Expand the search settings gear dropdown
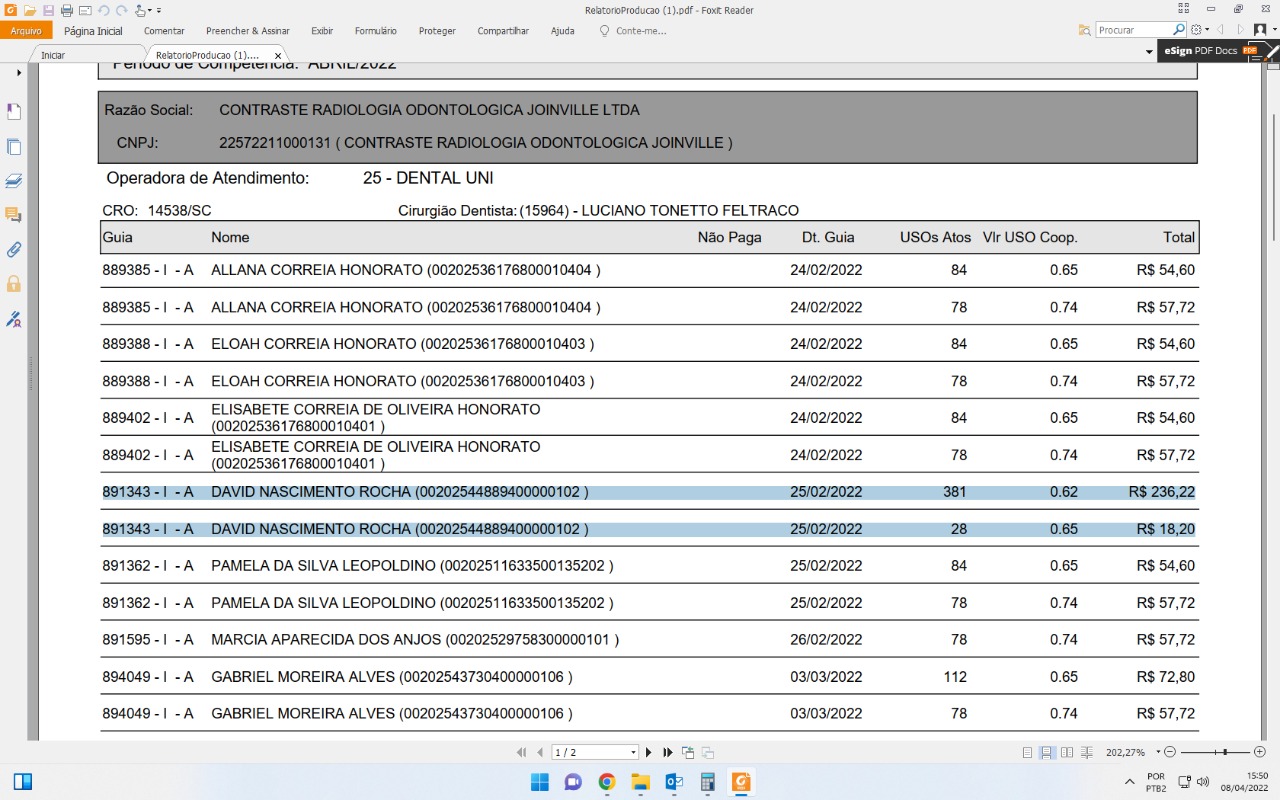Viewport: 1280px width, 800px height. point(1207,30)
